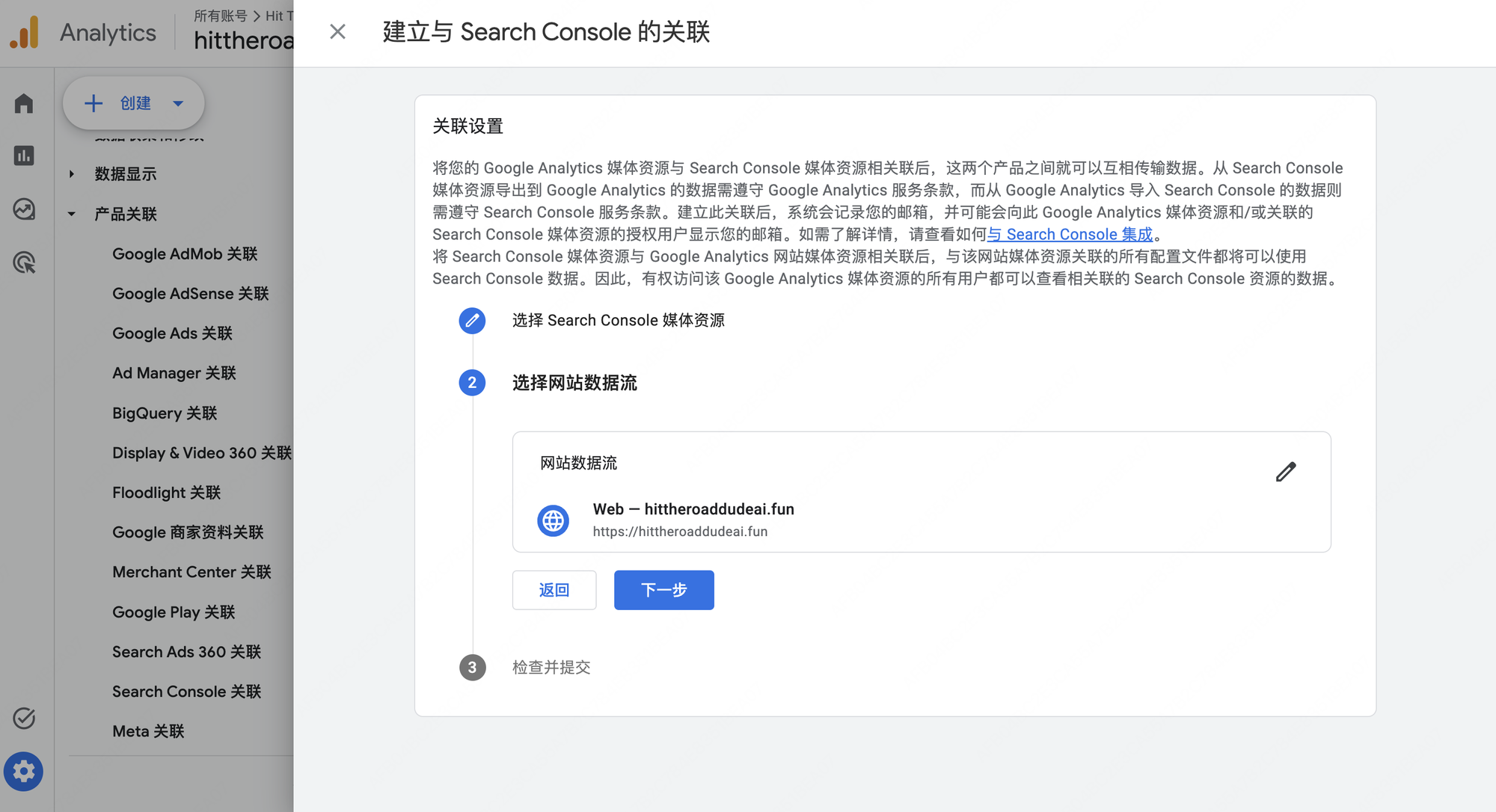The image size is (1496, 812).
Task: Expand the 数据显示 section
Action: pos(72,174)
